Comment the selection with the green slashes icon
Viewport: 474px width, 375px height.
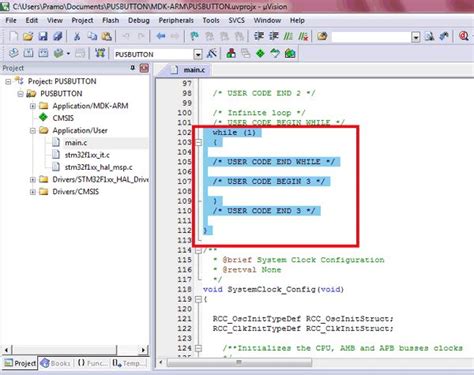coord(288,36)
